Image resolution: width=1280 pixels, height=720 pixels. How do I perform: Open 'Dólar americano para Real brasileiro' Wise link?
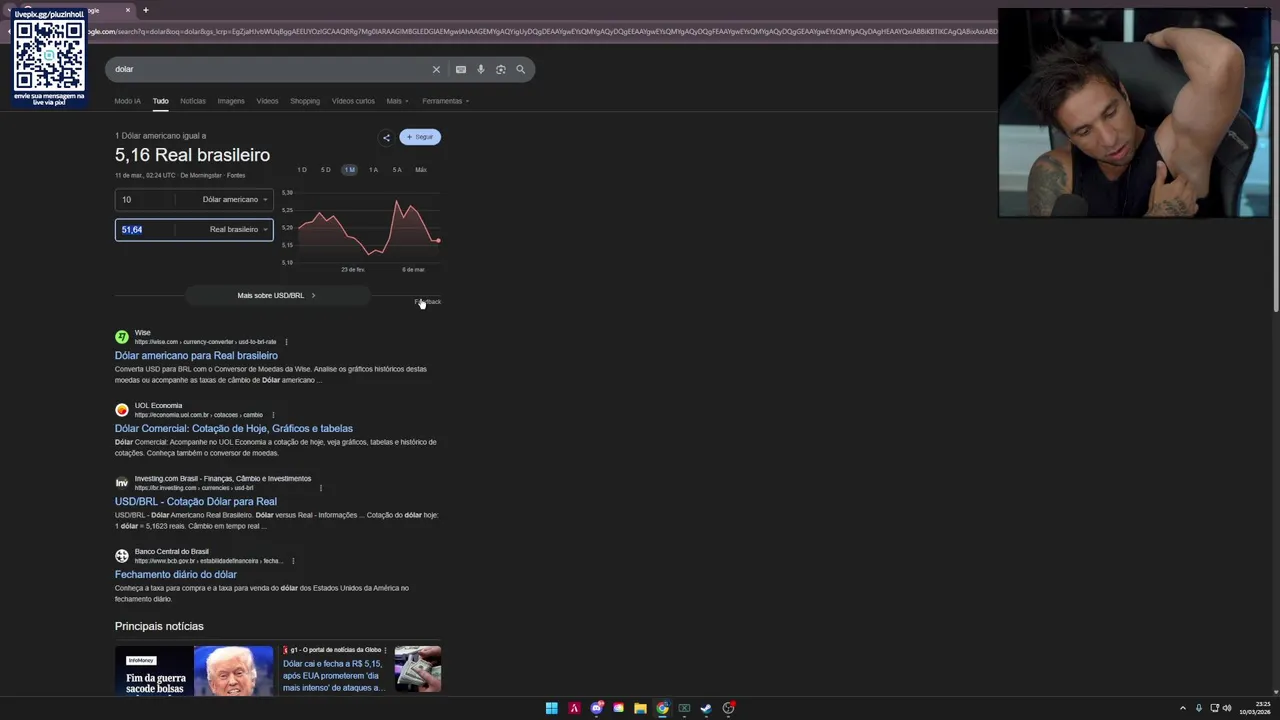pyautogui.click(x=196, y=355)
